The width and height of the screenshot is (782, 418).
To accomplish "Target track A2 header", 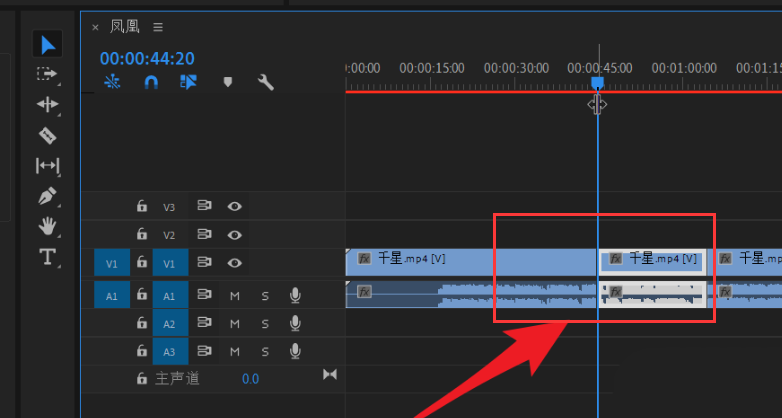I will pos(170,323).
